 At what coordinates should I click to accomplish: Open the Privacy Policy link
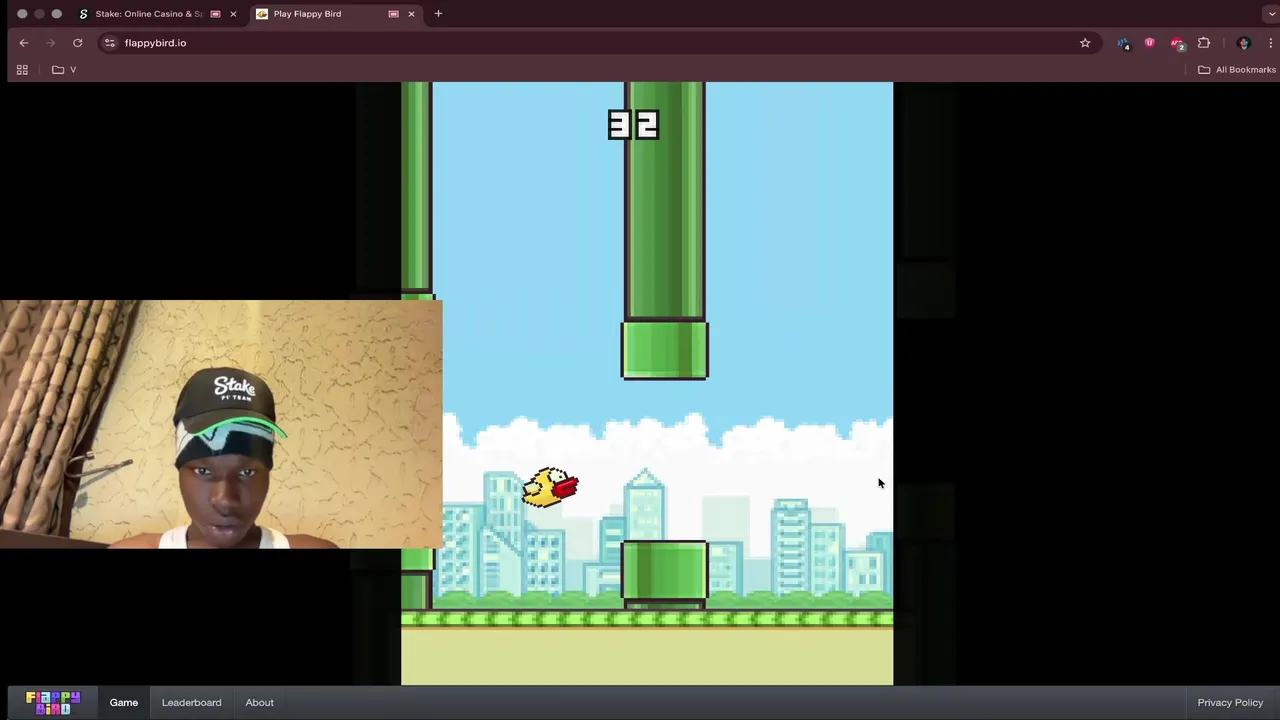[x=1230, y=702]
